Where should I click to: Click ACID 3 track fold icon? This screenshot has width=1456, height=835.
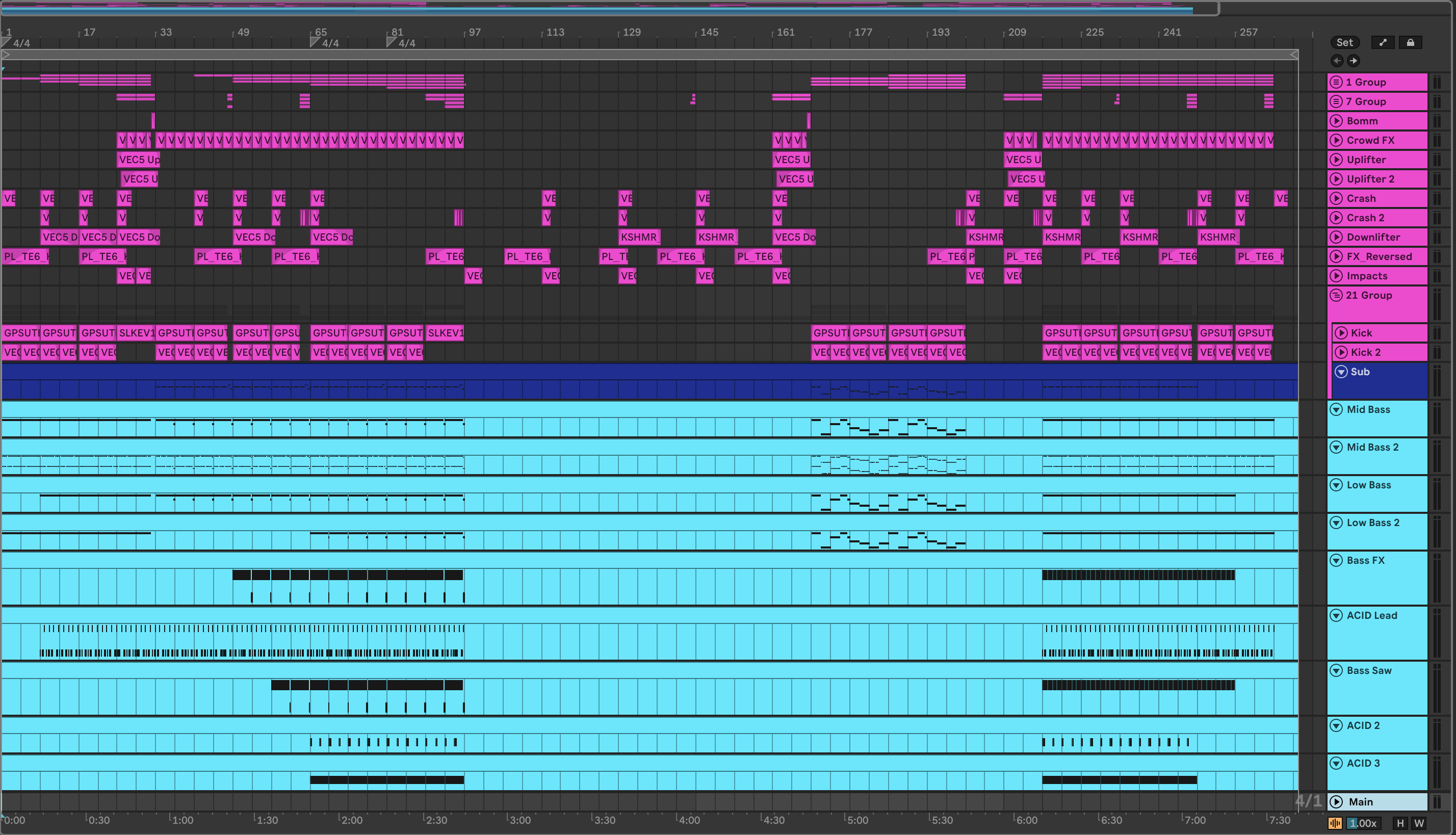pyautogui.click(x=1336, y=763)
